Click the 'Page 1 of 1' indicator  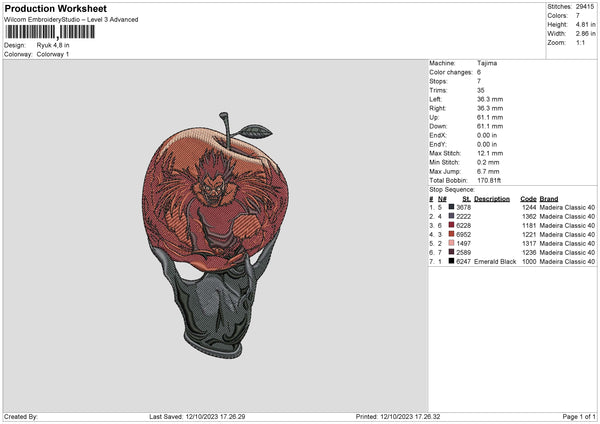point(579,416)
